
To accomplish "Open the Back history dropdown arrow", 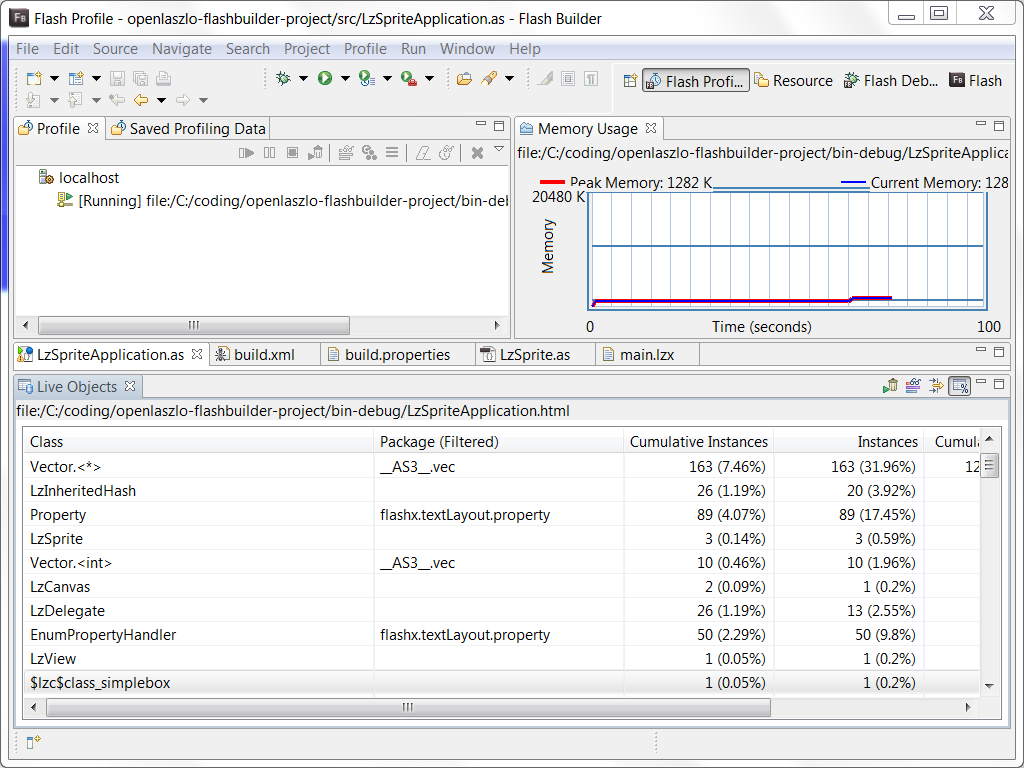I will pos(161,101).
